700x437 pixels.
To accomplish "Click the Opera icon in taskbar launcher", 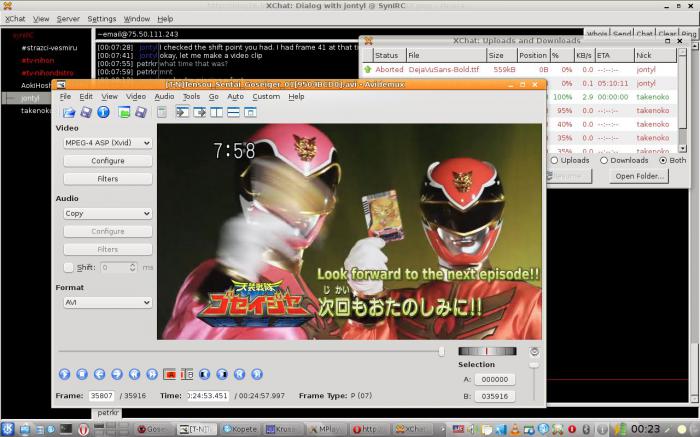I will 83,429.
